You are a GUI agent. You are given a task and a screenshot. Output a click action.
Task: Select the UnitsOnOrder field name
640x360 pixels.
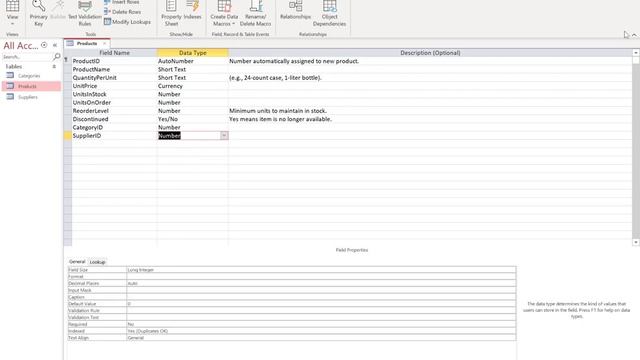pos(91,102)
